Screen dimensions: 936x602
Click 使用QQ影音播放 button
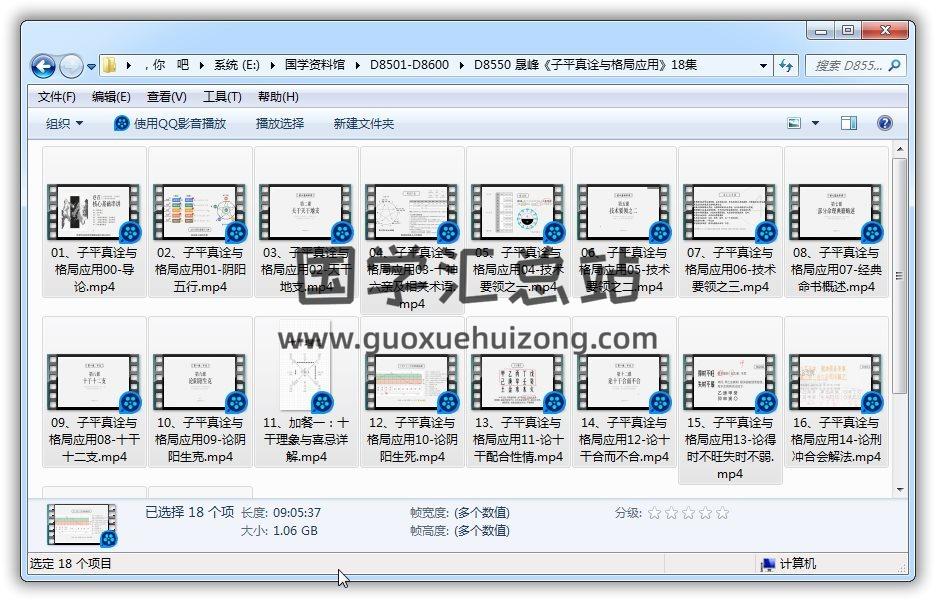170,123
